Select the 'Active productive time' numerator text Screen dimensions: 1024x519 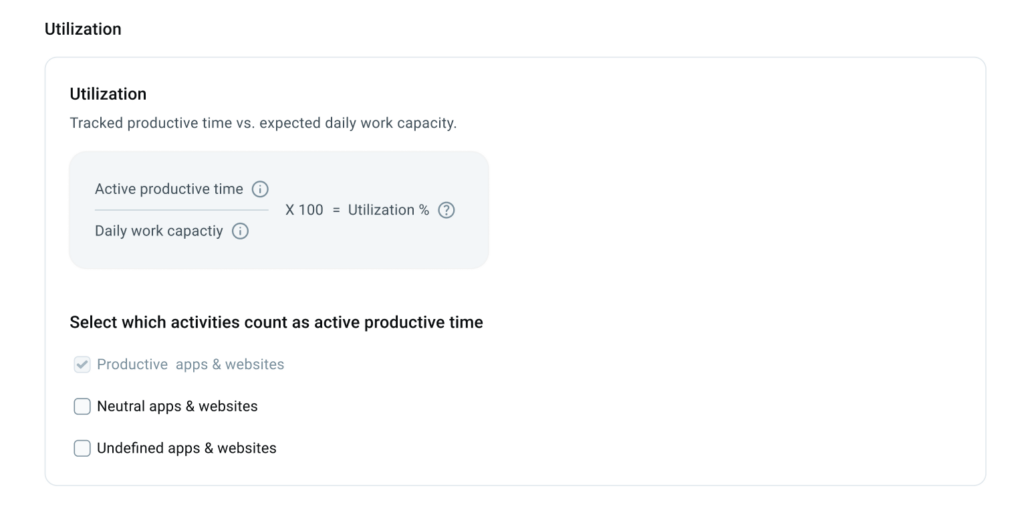click(168, 189)
